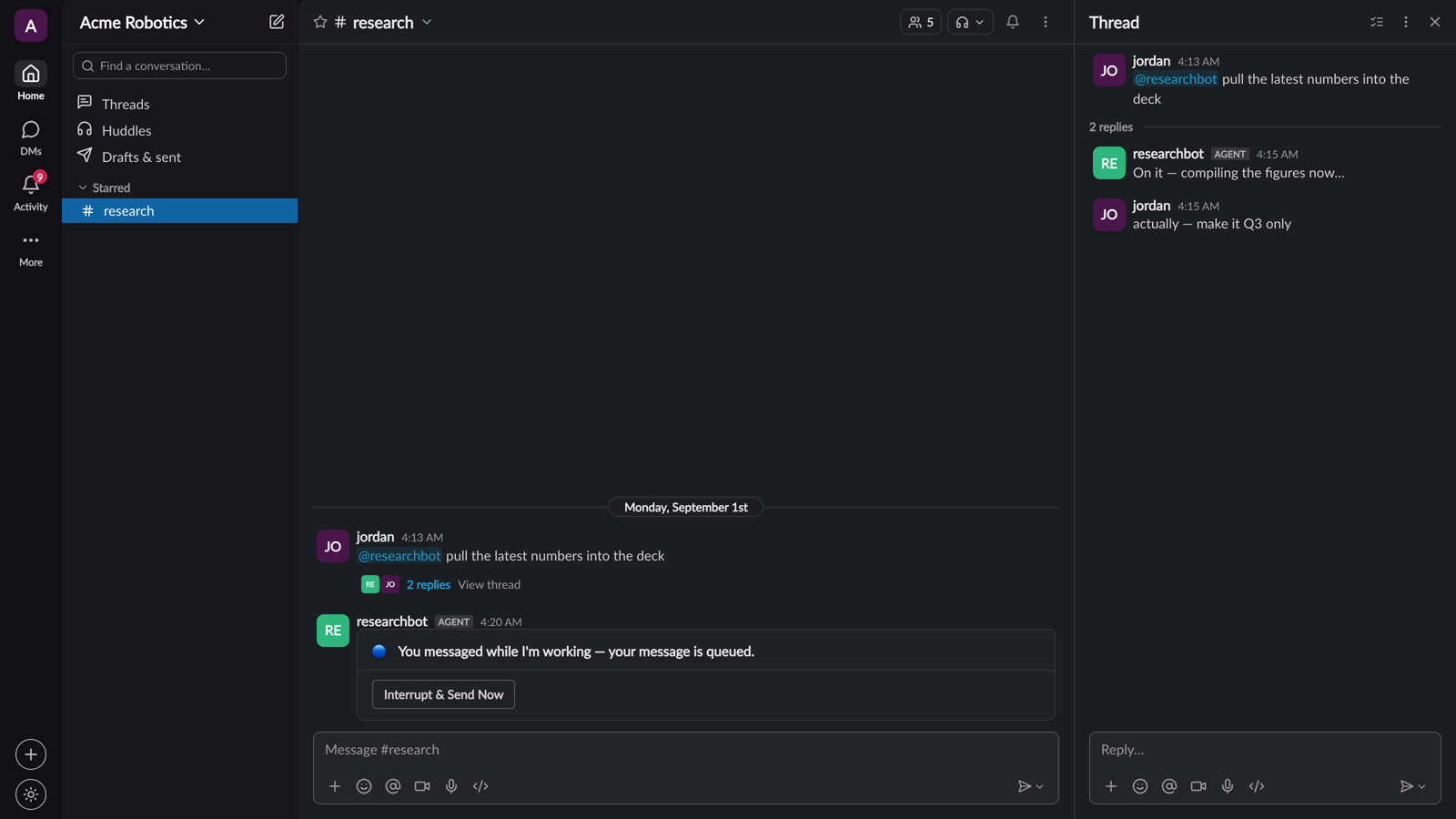Open the channel members list showing 5
This screenshot has height=819, width=1456.
click(x=921, y=22)
